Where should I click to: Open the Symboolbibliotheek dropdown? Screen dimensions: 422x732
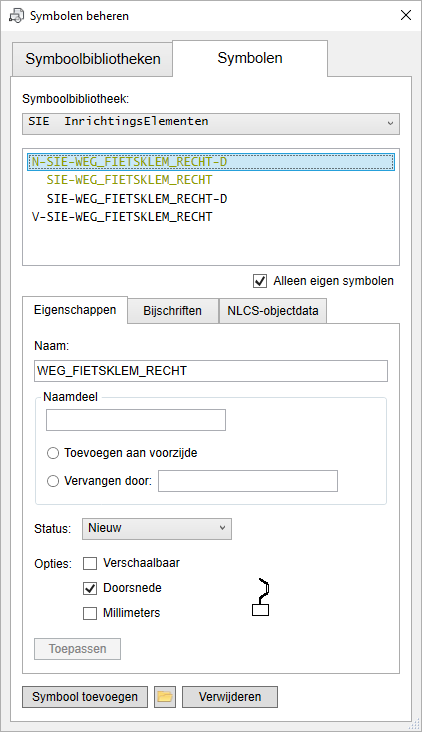211,124
